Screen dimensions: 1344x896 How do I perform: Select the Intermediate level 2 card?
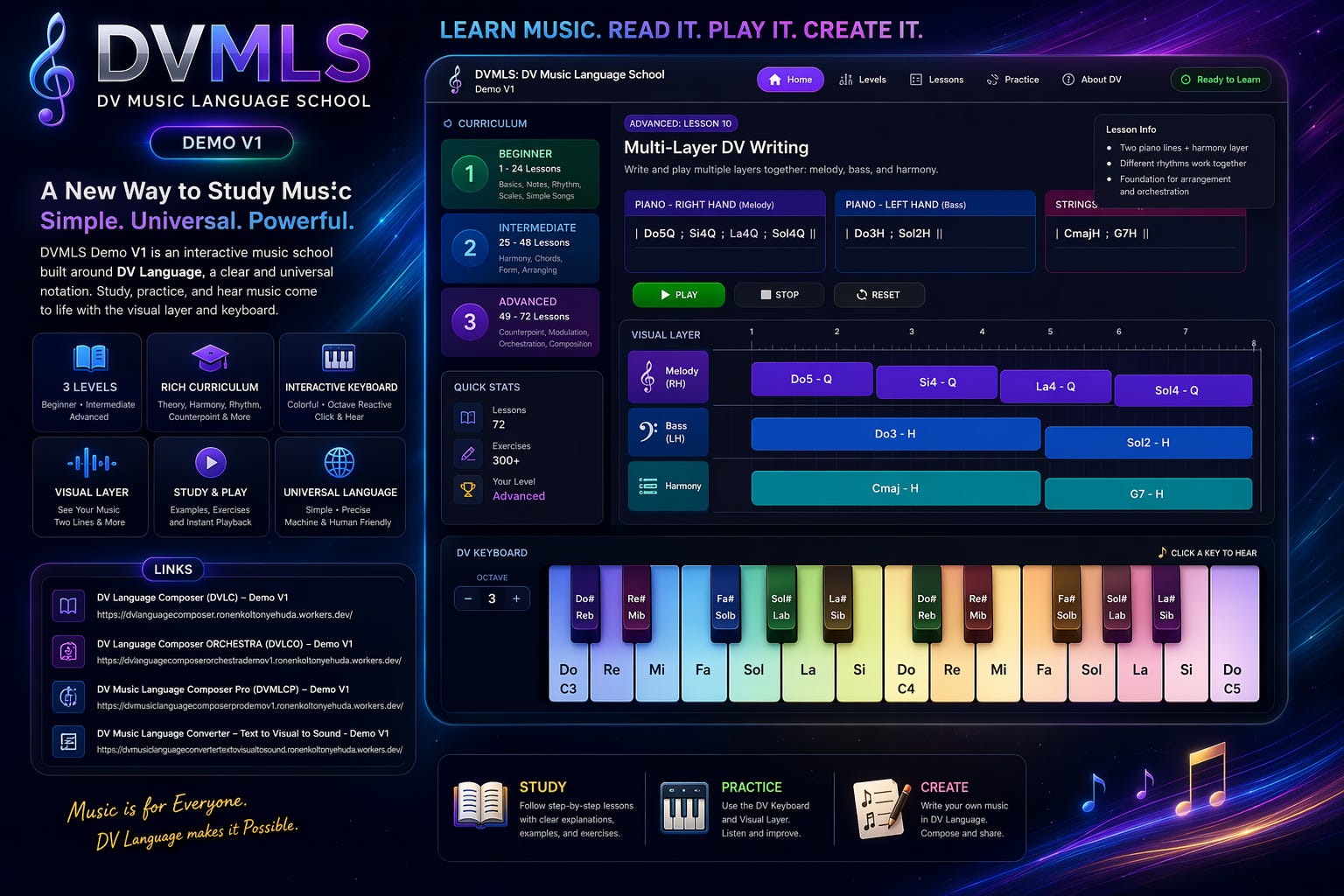point(521,248)
